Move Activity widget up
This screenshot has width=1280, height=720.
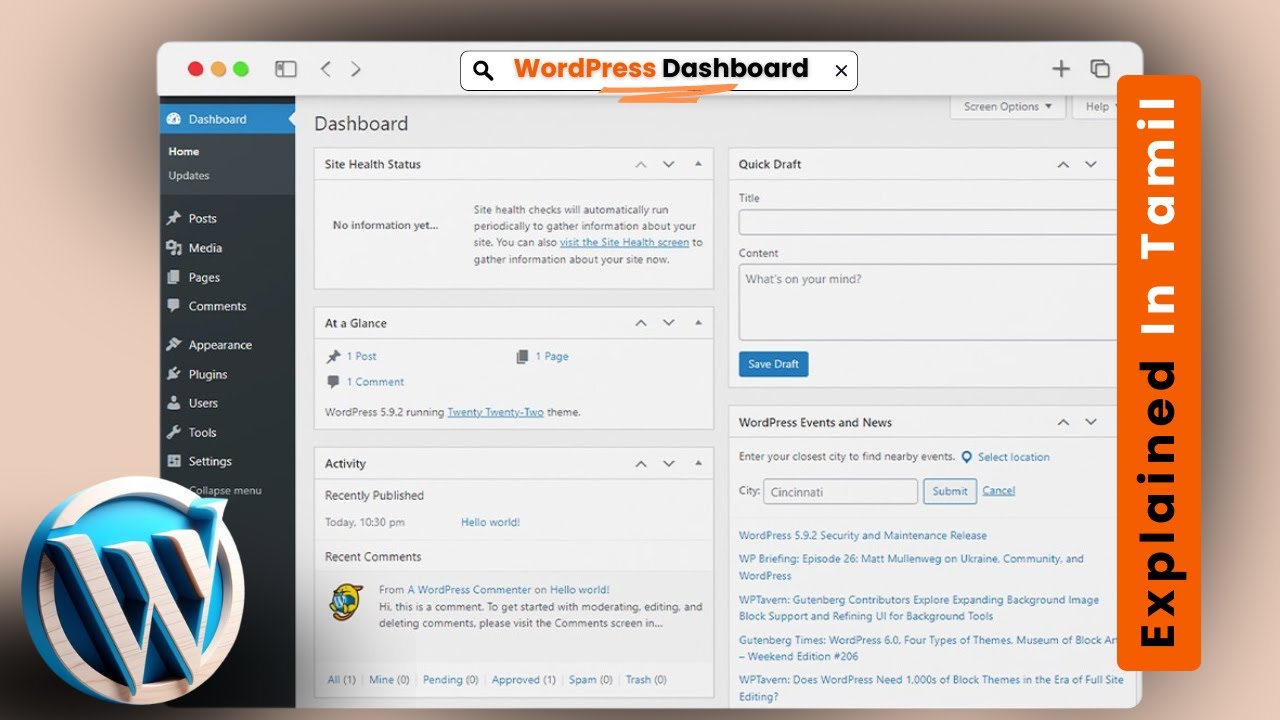coord(641,463)
